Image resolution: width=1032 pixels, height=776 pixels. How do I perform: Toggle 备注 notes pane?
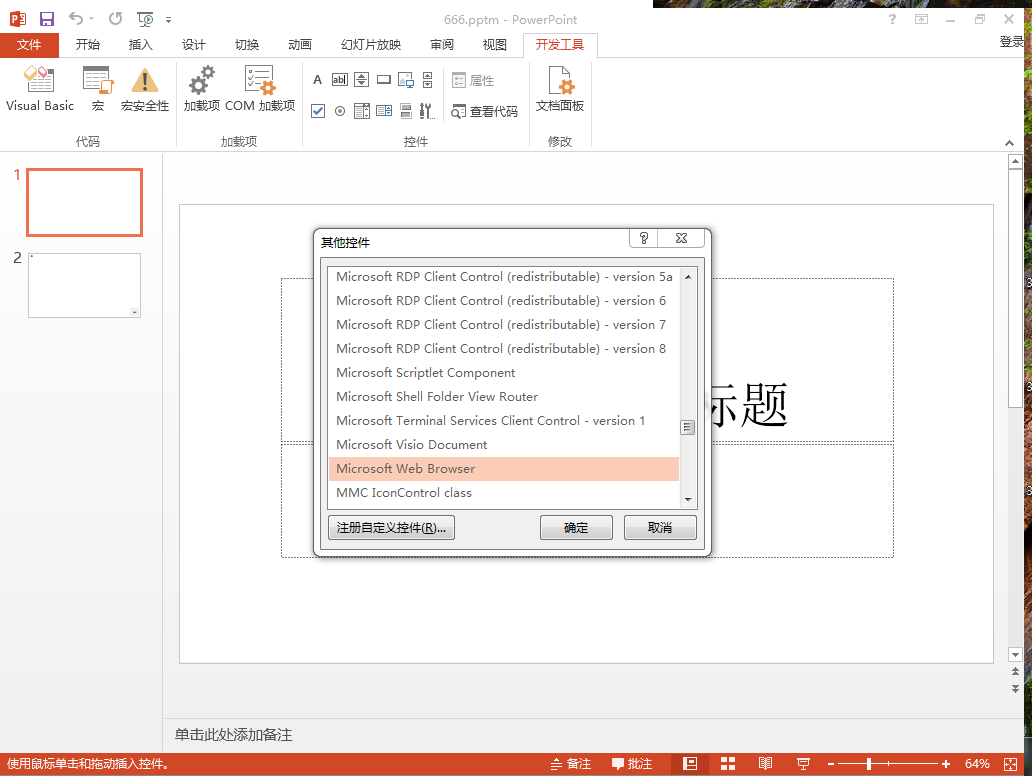pyautogui.click(x=571, y=763)
